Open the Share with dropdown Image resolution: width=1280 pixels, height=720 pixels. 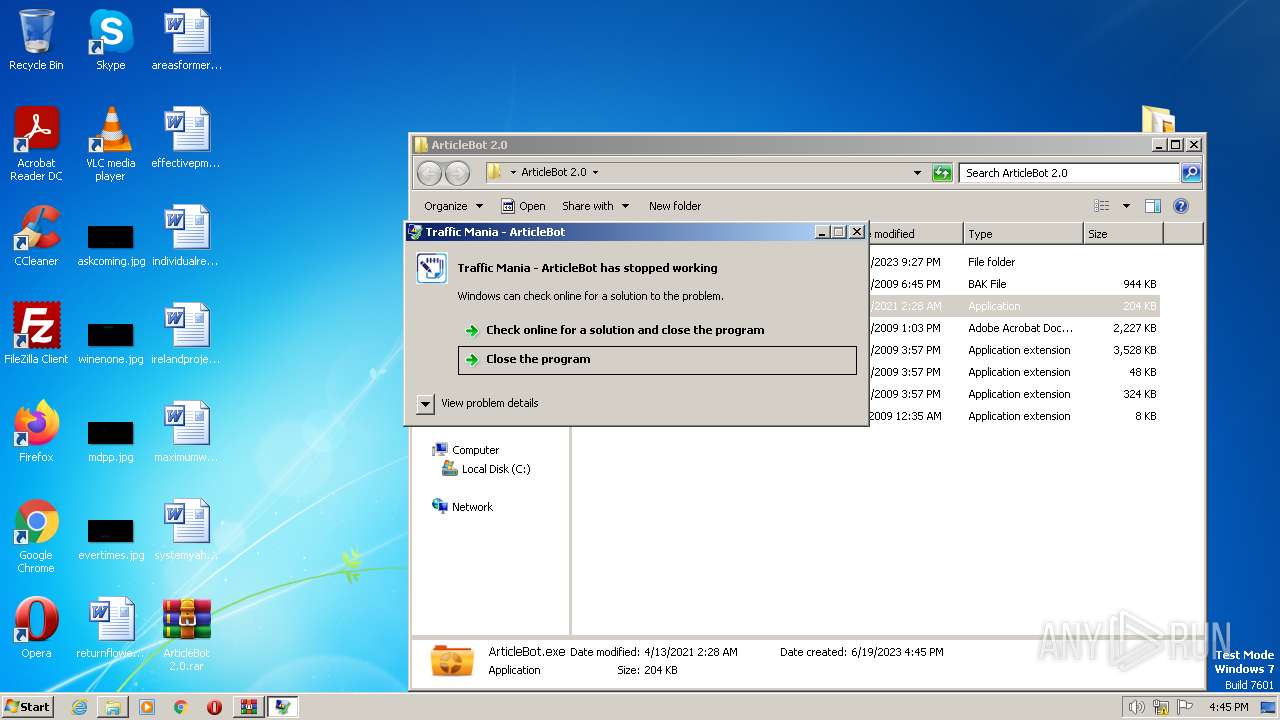(596, 206)
